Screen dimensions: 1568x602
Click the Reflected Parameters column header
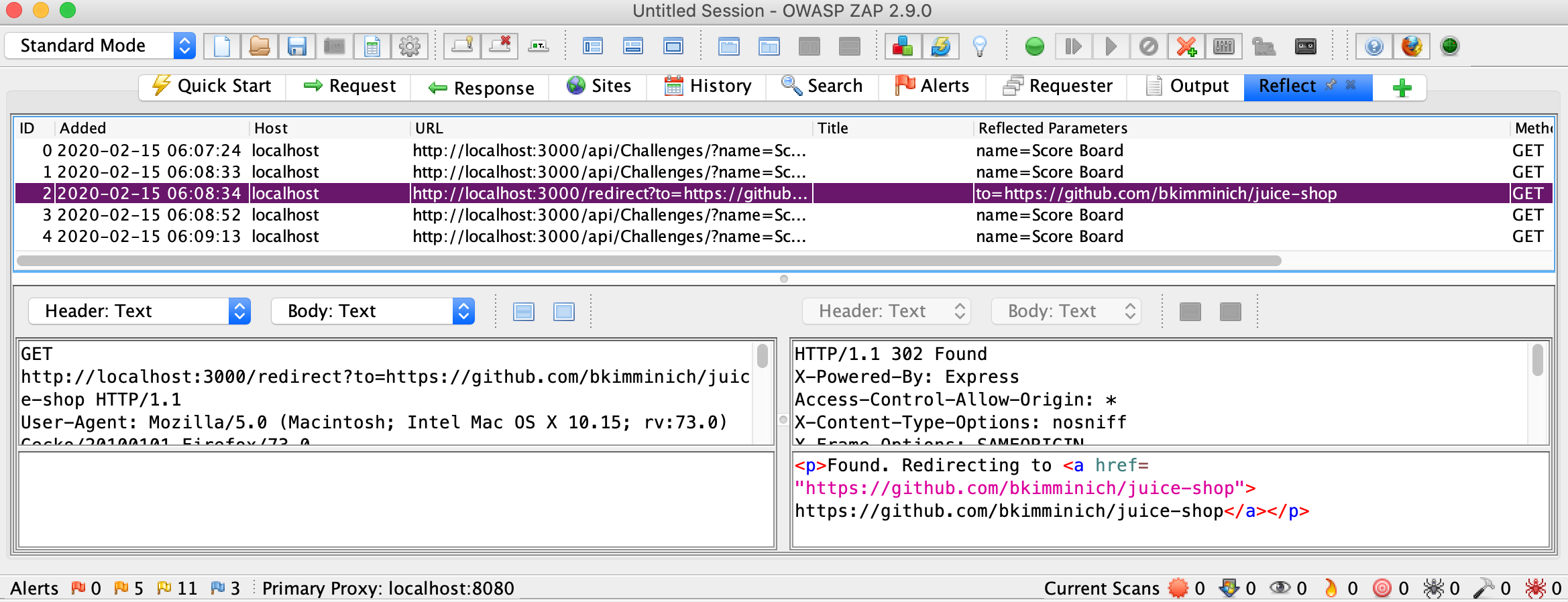(1052, 128)
